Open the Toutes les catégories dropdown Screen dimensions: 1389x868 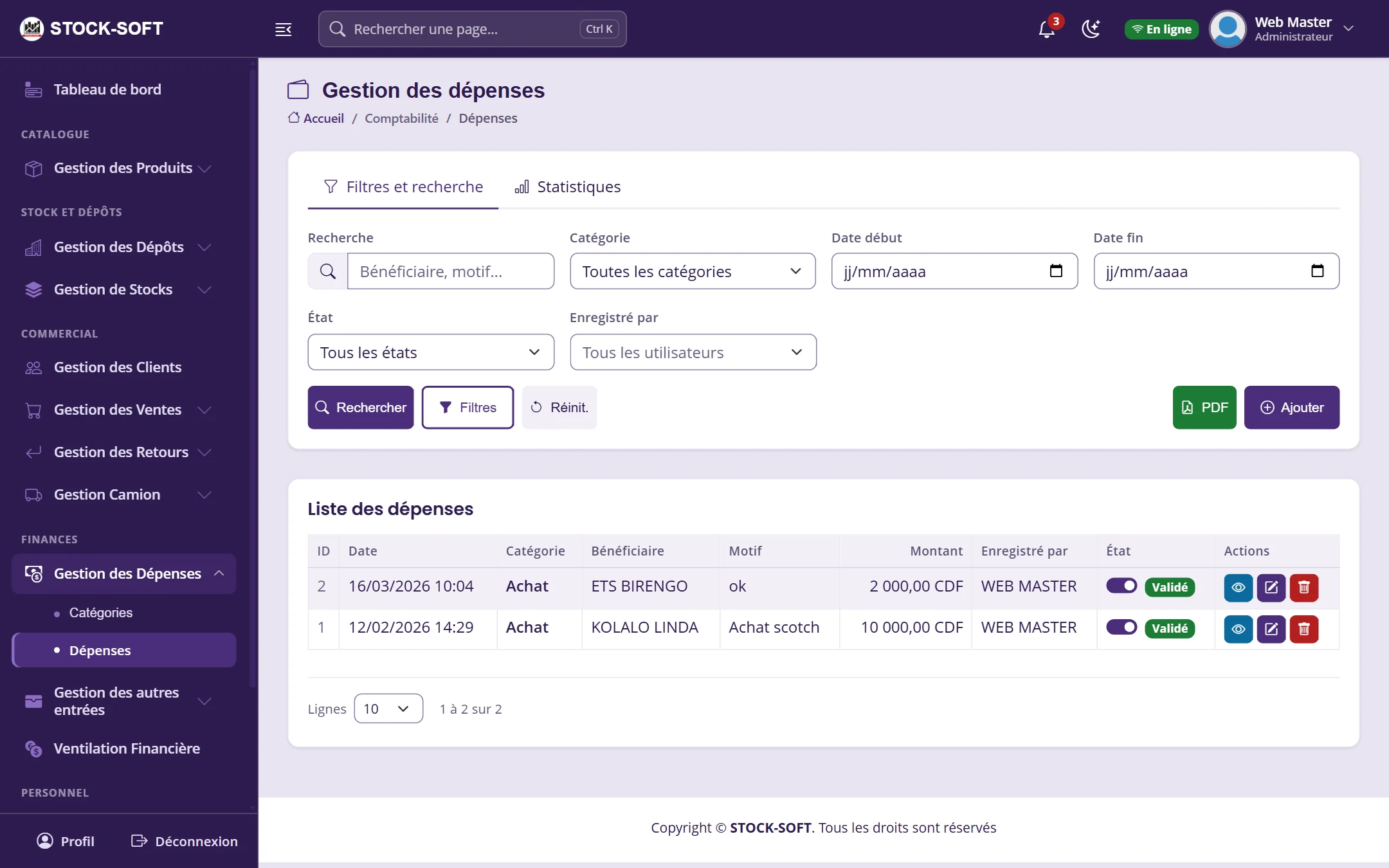pos(693,271)
